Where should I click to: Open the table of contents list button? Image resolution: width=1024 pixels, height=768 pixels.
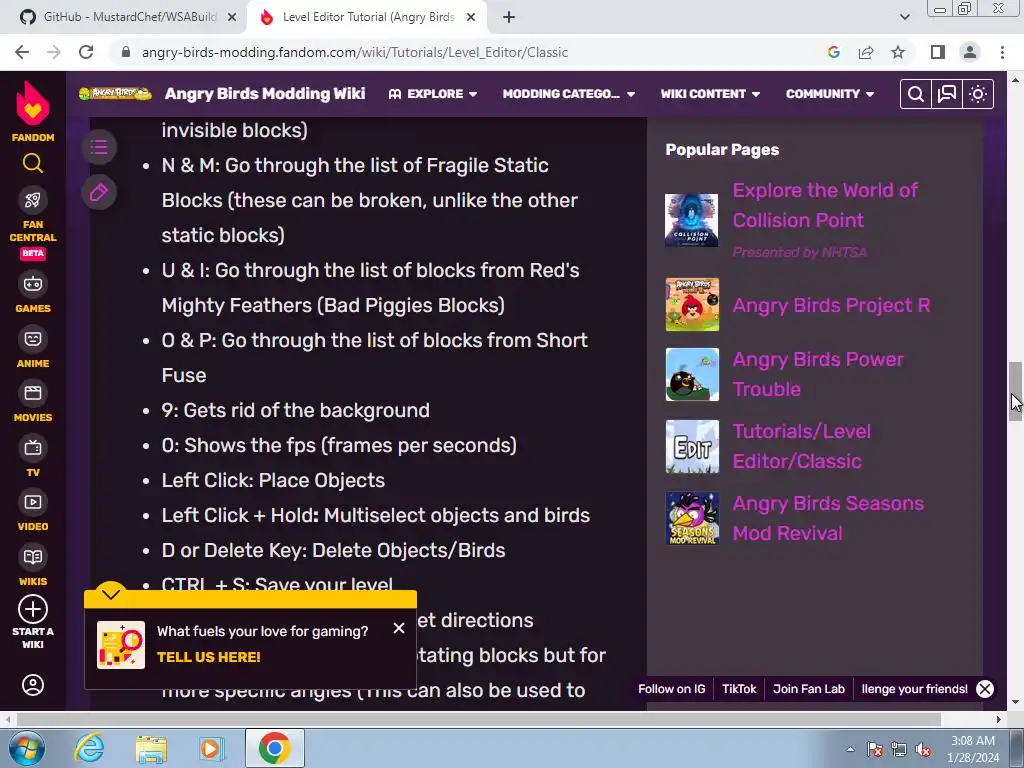99,147
